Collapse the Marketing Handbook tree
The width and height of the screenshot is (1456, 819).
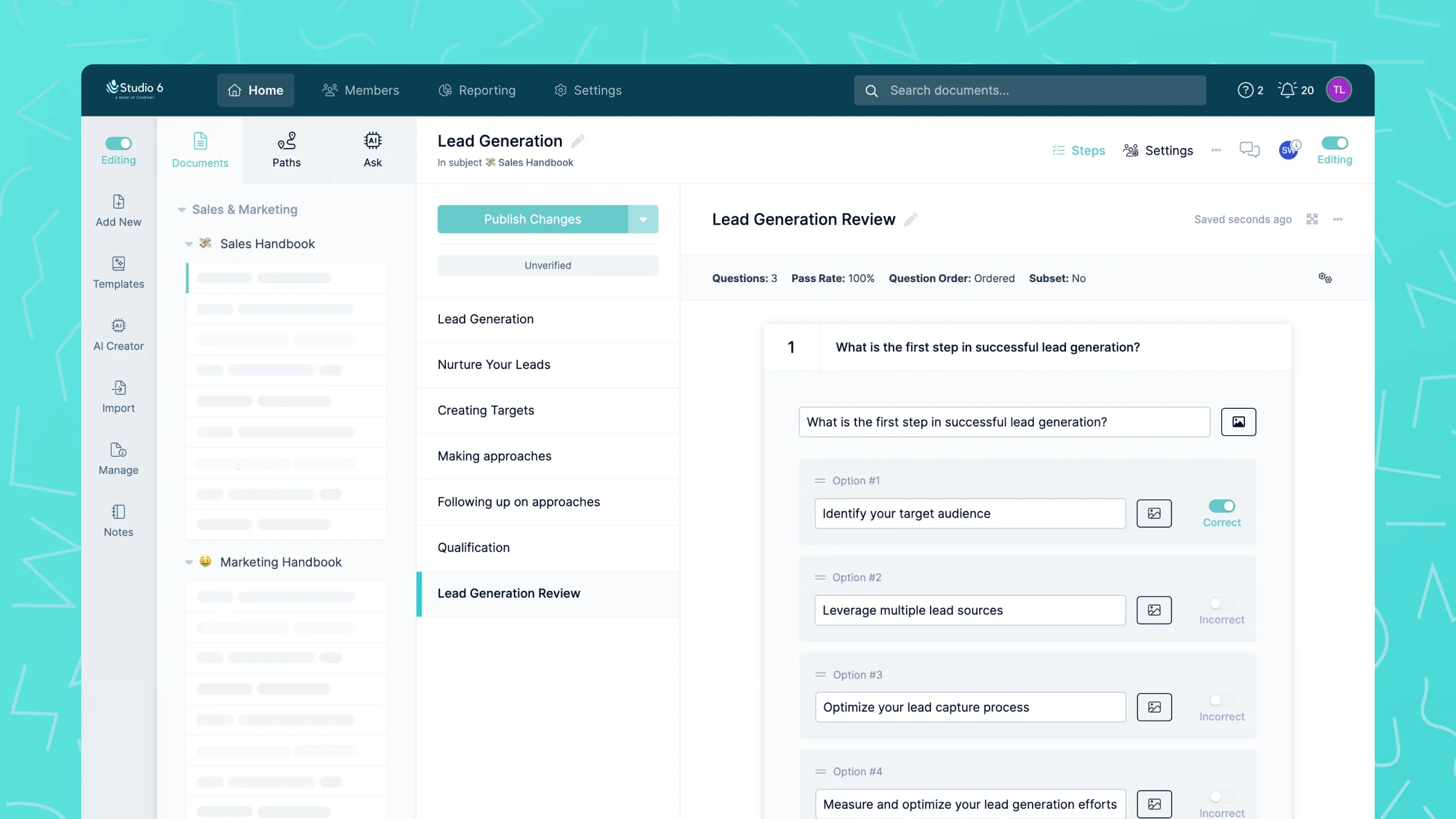coord(189,562)
